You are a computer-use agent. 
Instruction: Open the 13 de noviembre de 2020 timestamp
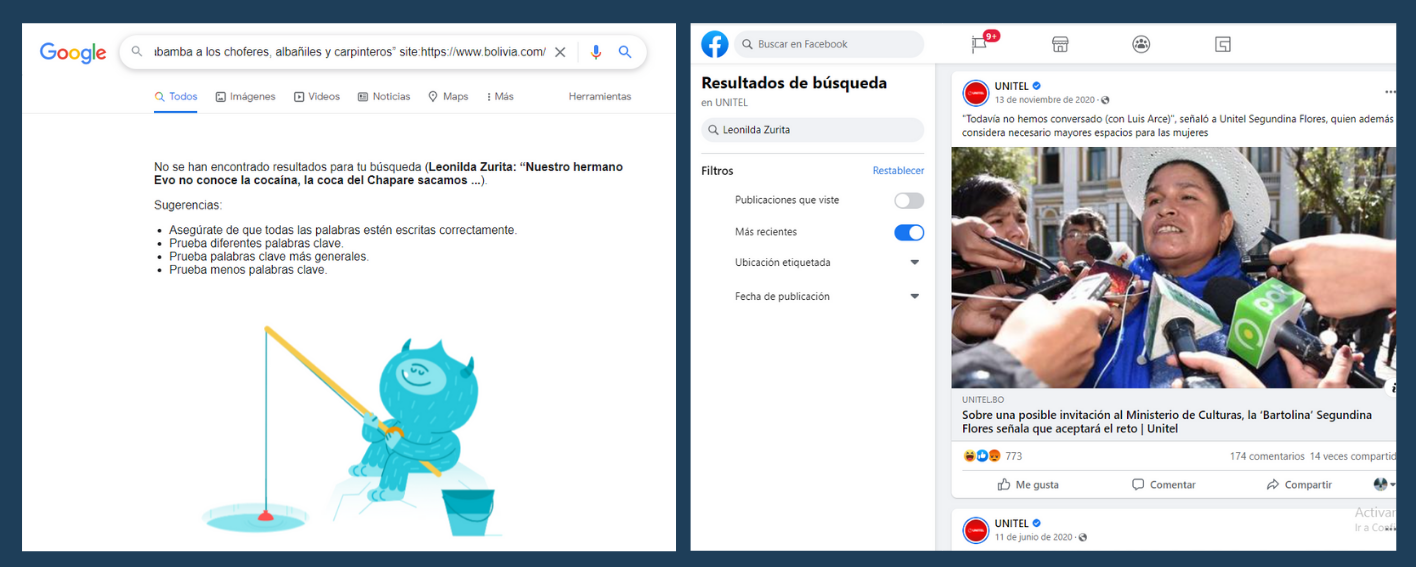[x=1044, y=100]
